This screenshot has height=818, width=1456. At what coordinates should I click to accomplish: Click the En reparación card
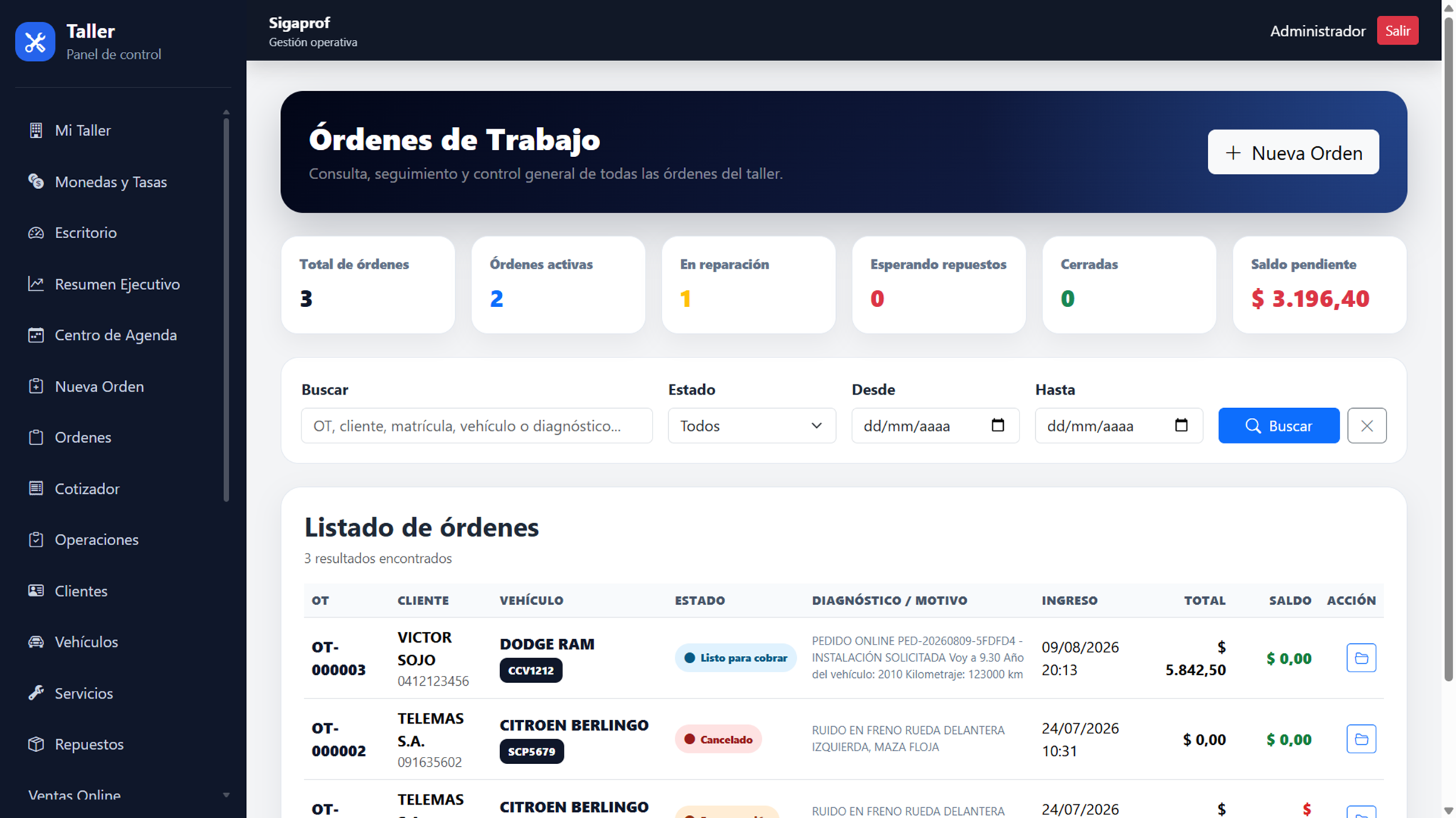coord(749,284)
